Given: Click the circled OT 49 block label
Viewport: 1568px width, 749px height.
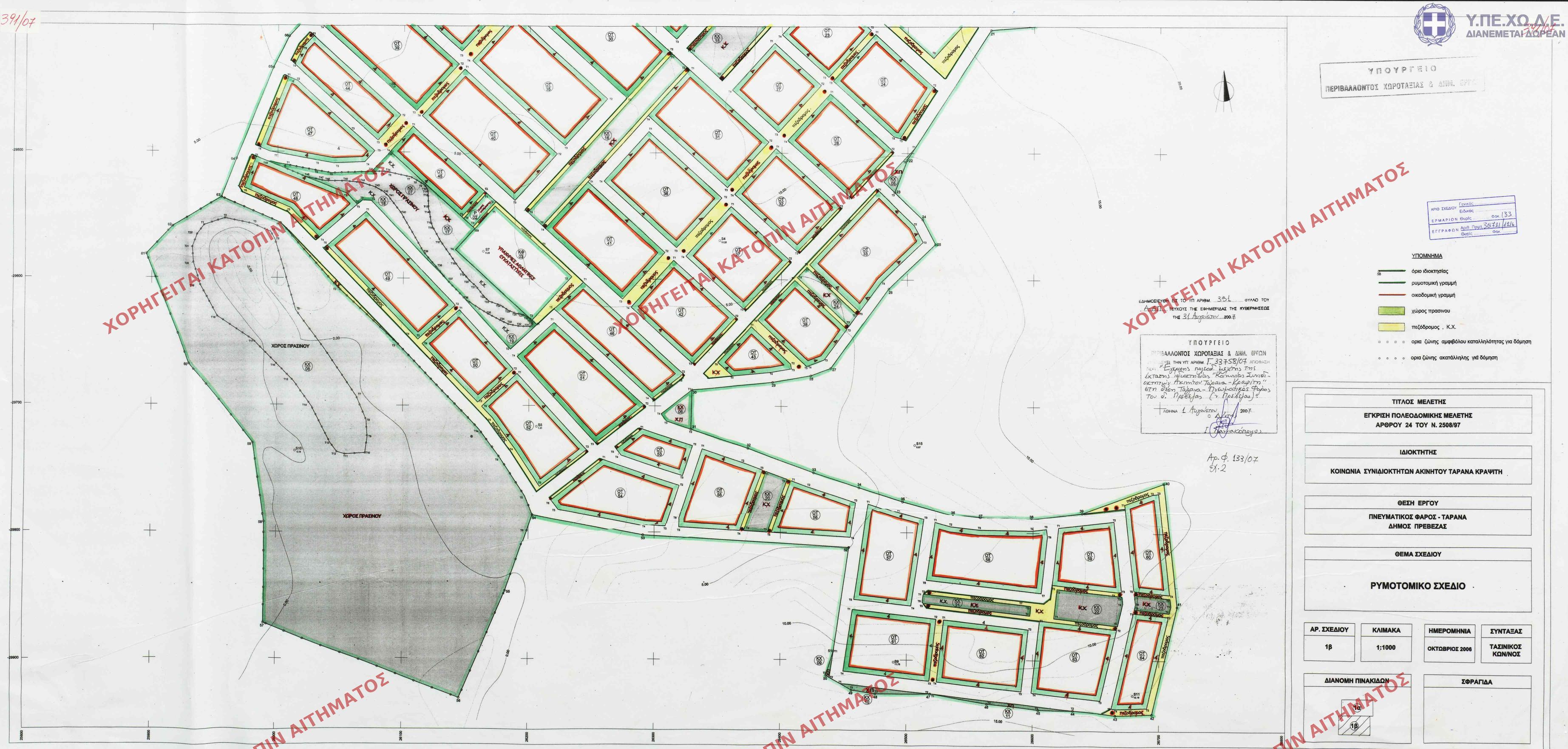Looking at the screenshot, I should pyautogui.click(x=388, y=276).
